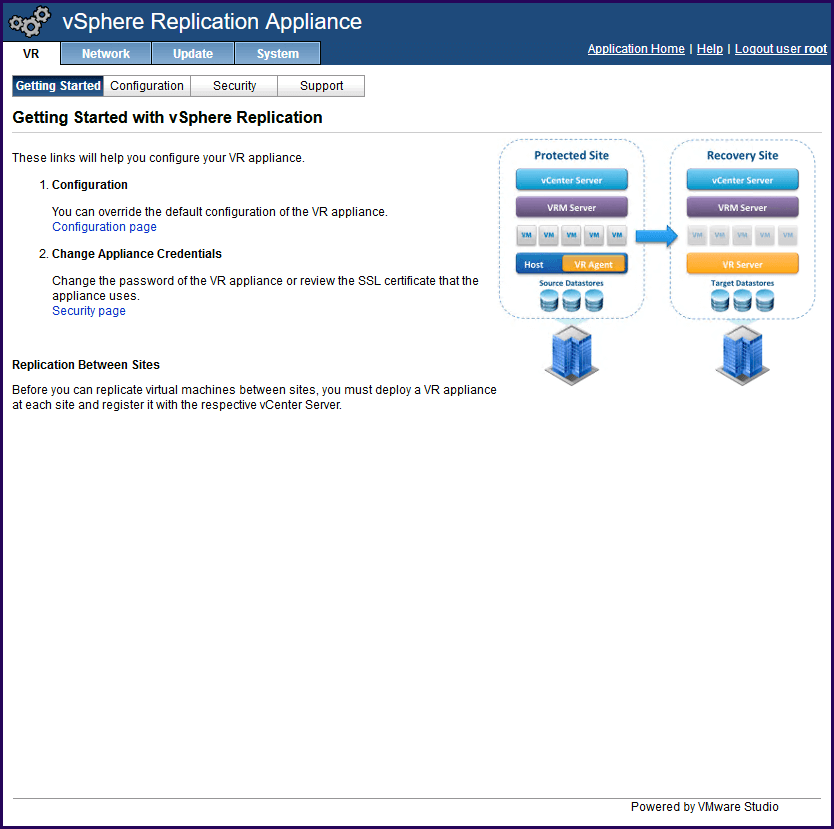Click the 'Getting Started with vSphere Replication' heading
834x829 pixels.
coord(167,118)
